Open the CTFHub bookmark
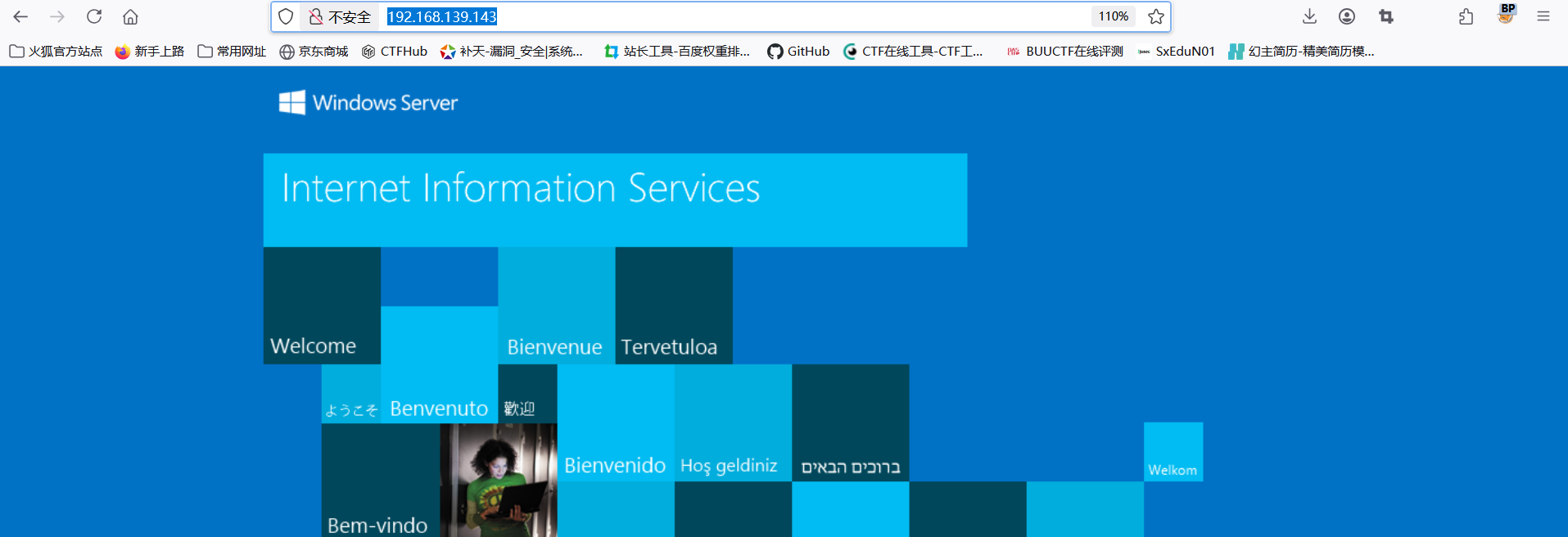Image resolution: width=1568 pixels, height=537 pixels. pos(395,51)
